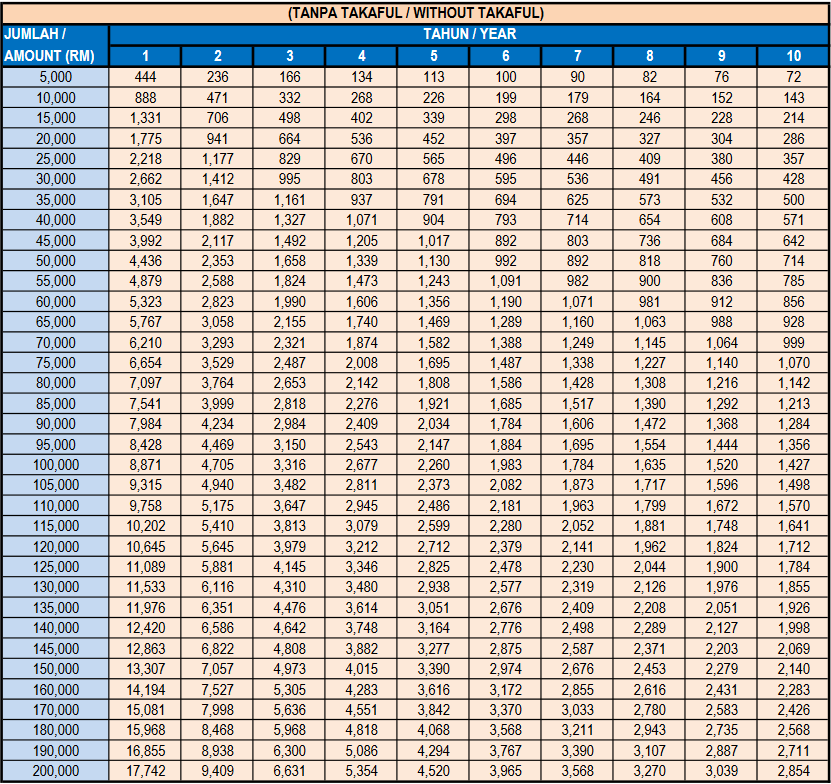Select the 100,000 amount row label
Image resolution: width=831 pixels, height=784 pixels.
click(x=55, y=465)
